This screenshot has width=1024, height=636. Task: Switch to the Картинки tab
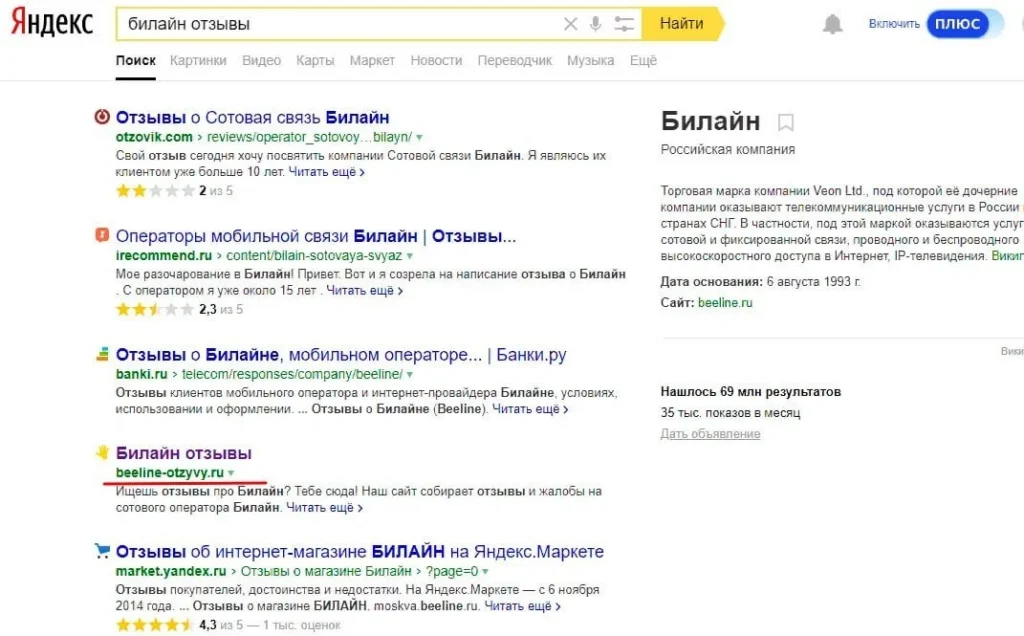(x=198, y=61)
